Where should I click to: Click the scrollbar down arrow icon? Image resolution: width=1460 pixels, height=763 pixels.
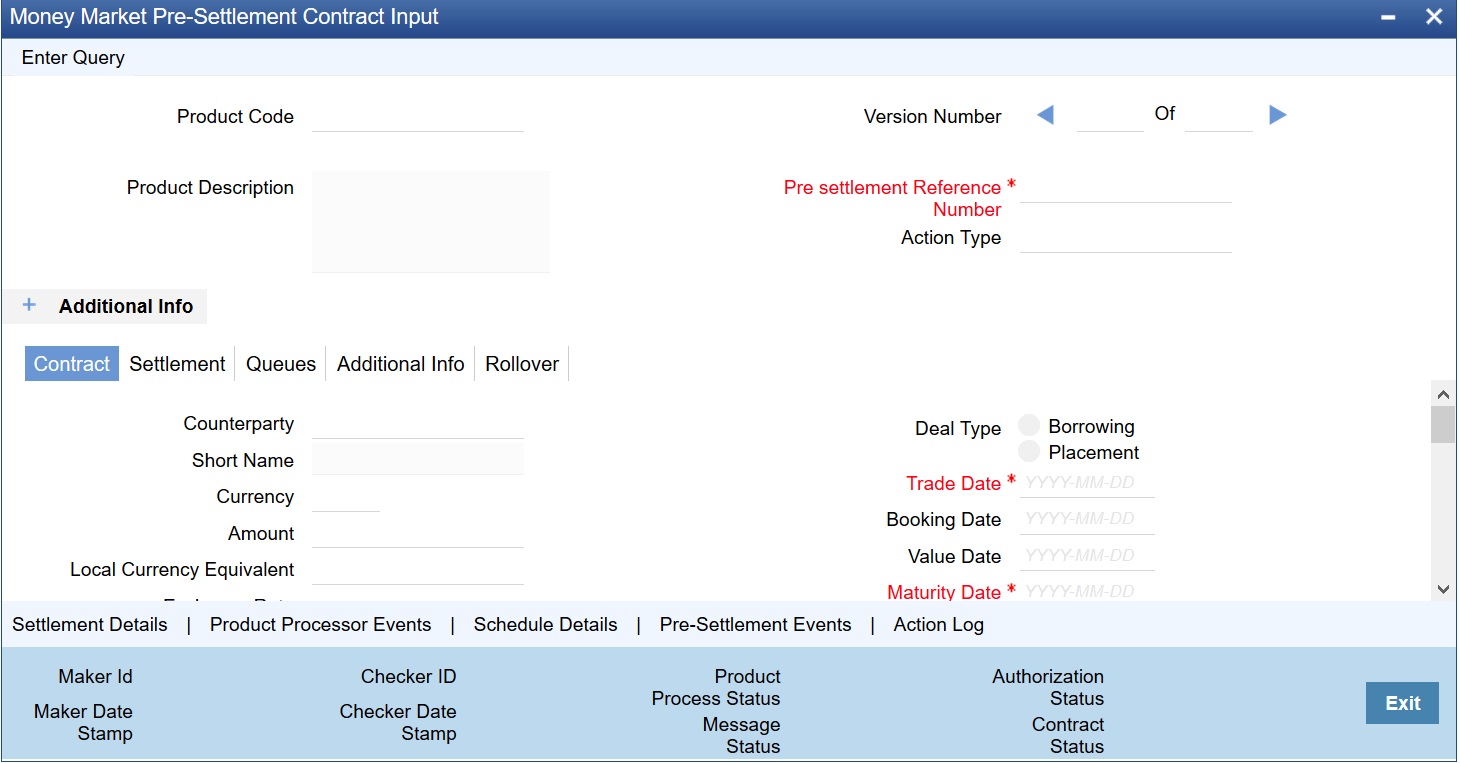coord(1443,589)
